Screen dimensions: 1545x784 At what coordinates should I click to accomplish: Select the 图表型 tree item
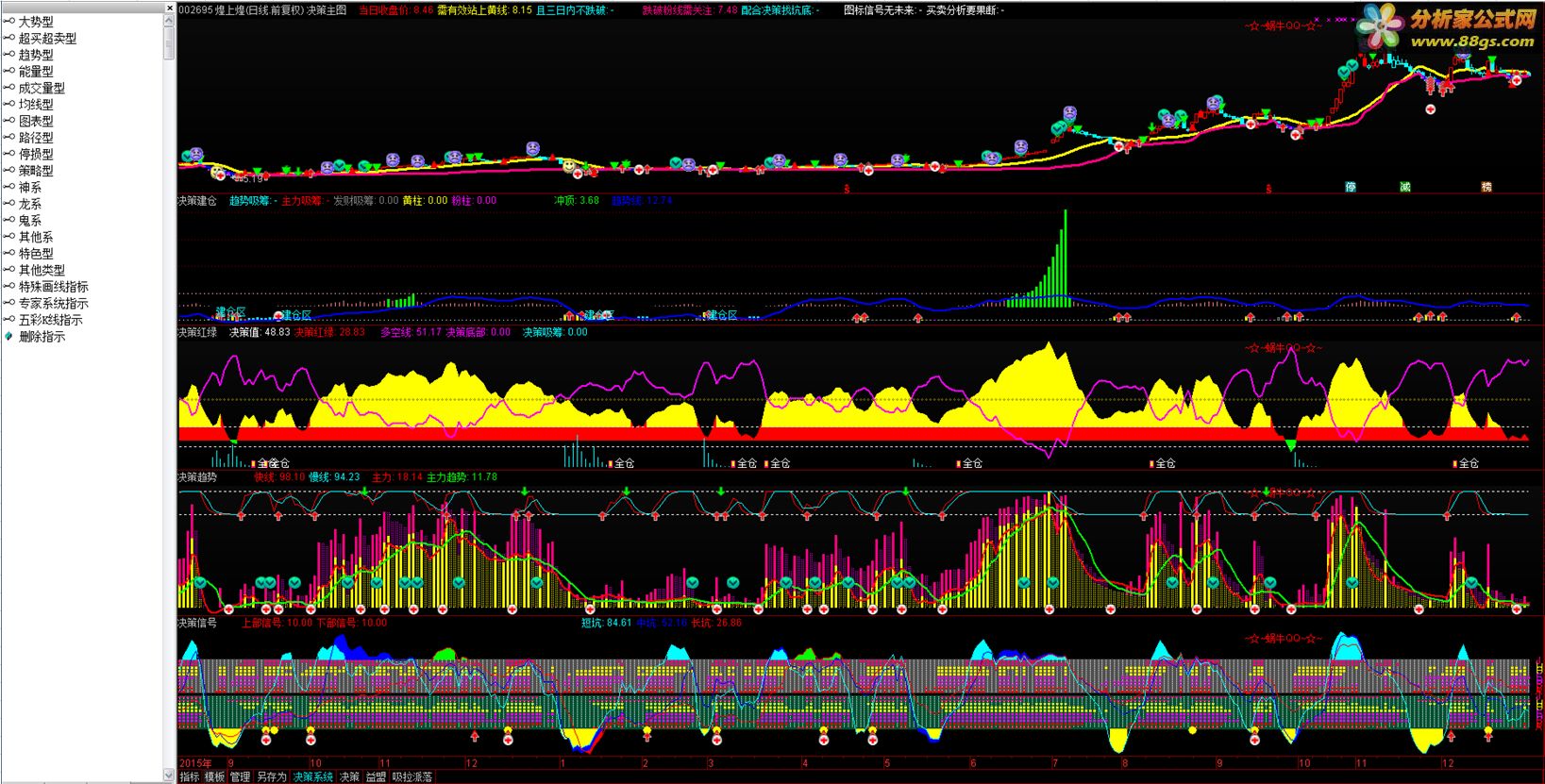point(36,121)
